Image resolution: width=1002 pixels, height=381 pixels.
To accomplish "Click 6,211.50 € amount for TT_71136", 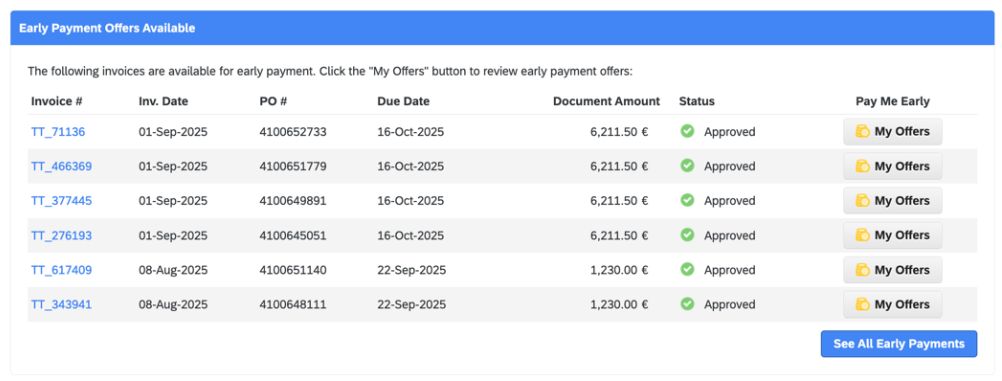I will coord(619,132).
